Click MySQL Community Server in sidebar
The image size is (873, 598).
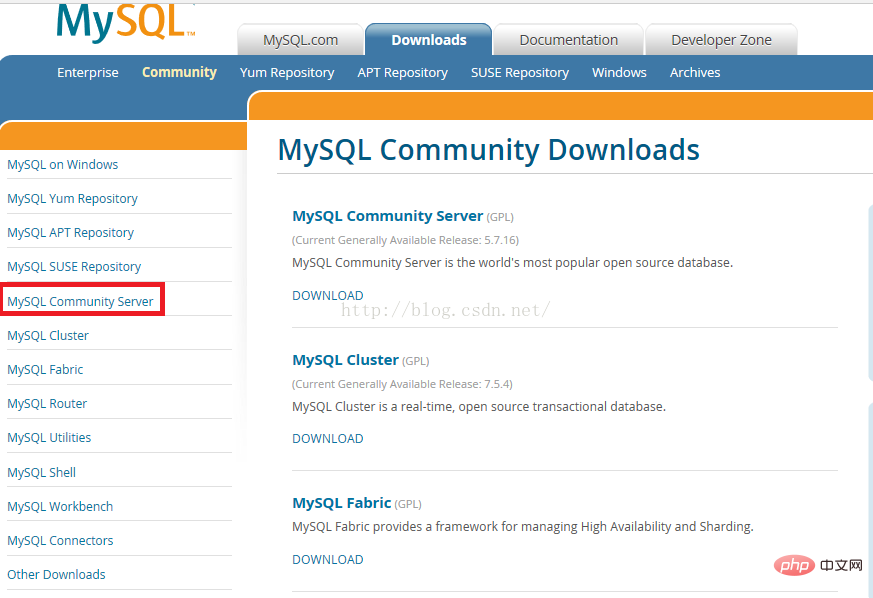[80, 301]
